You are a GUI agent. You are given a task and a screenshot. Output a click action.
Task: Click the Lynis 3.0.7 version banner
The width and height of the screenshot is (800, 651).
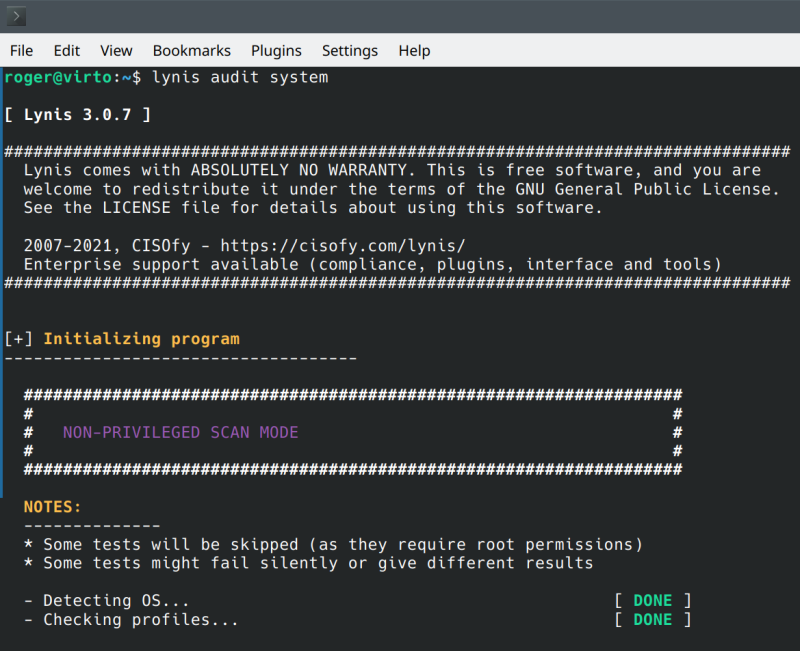pos(77,115)
